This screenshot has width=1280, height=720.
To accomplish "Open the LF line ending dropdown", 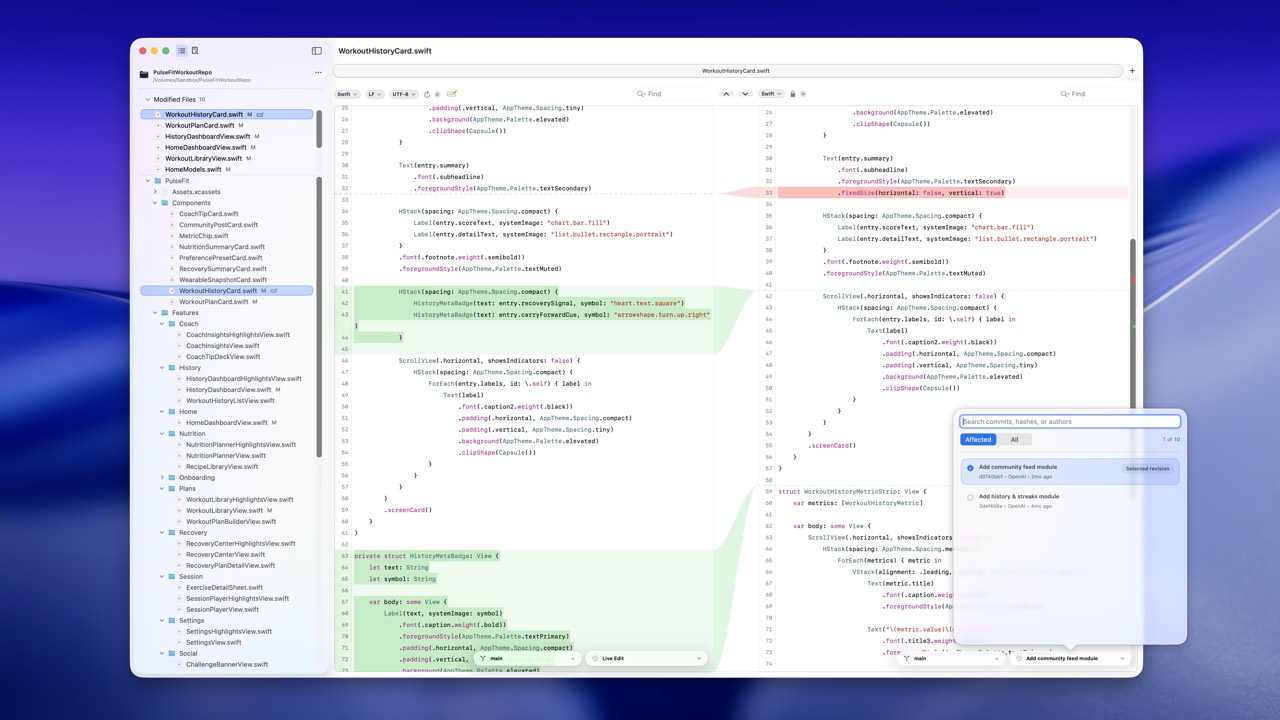I will point(374,94).
